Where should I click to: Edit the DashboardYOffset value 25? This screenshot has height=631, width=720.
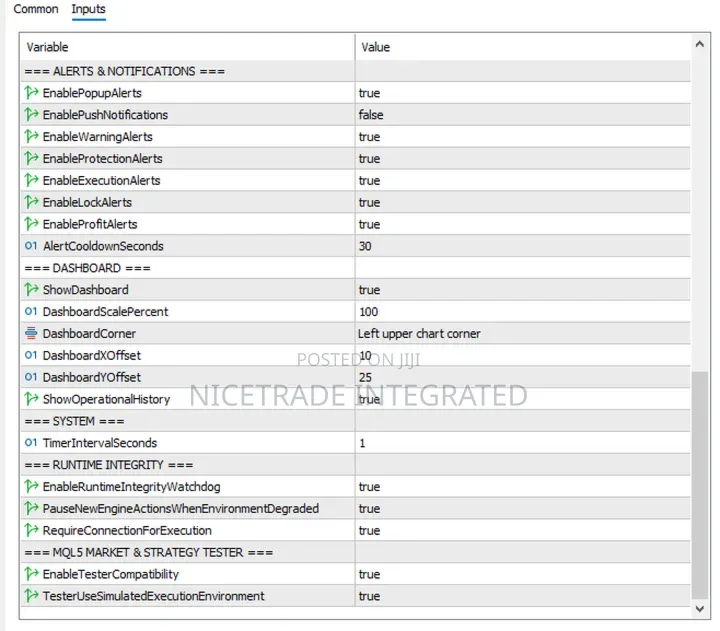coord(523,377)
